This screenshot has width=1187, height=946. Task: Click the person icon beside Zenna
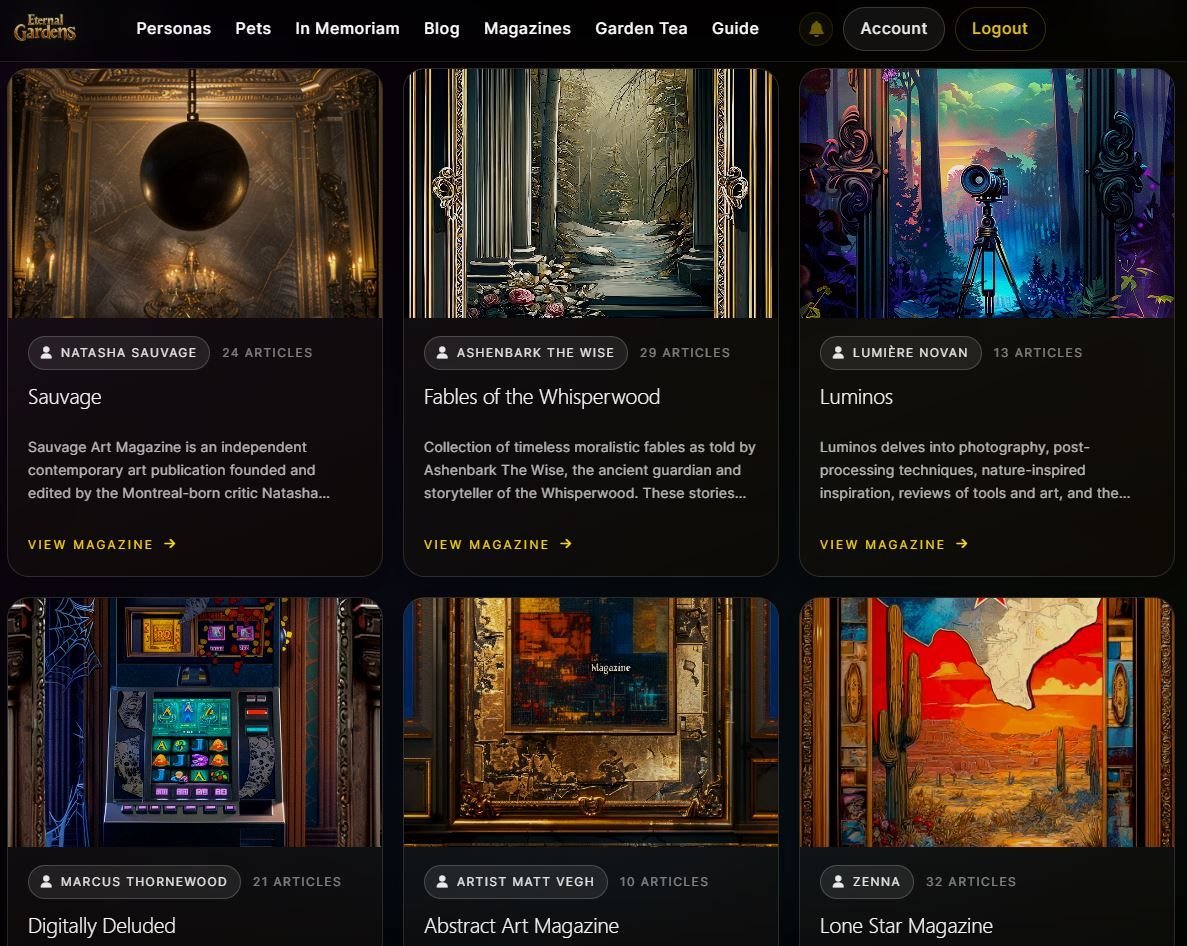[x=838, y=882]
